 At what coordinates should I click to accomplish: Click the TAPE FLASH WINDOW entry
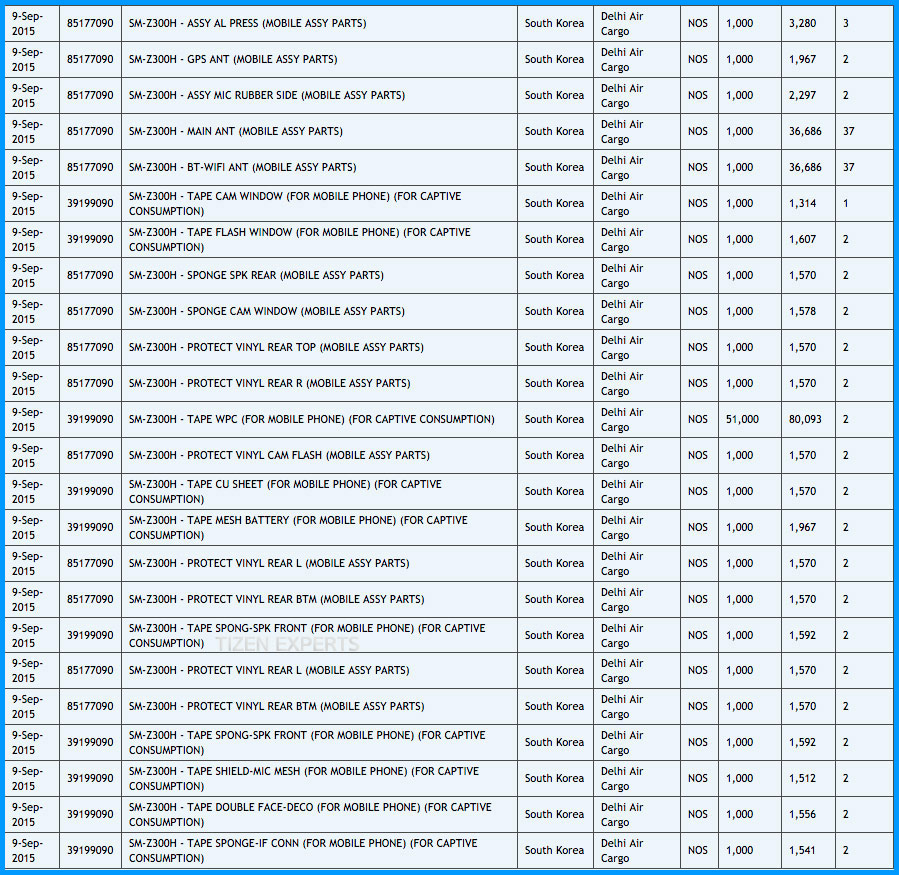coord(299,239)
